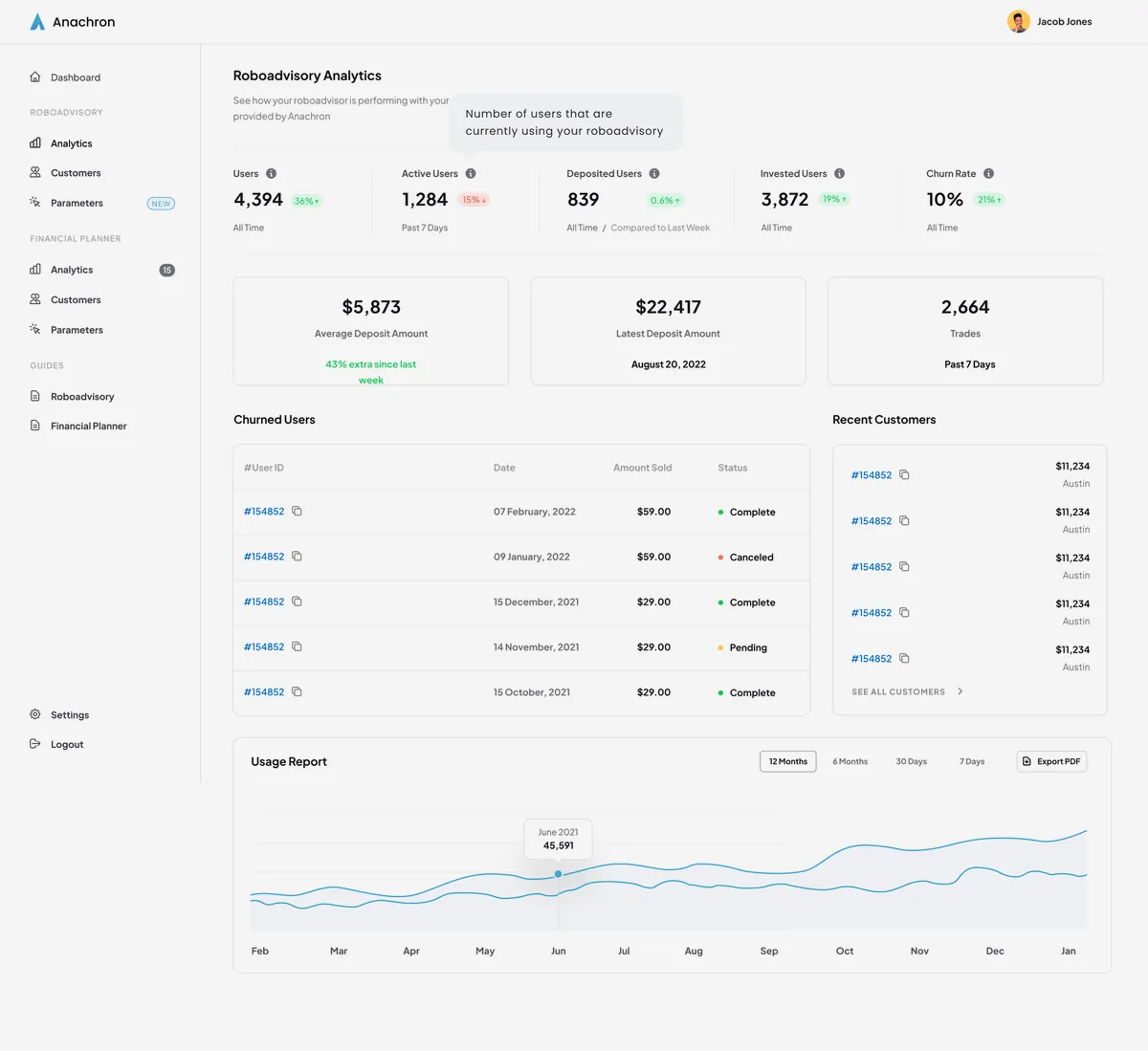1148x1051 pixels.
Task: Show the 30 Days usage view
Action: point(912,762)
